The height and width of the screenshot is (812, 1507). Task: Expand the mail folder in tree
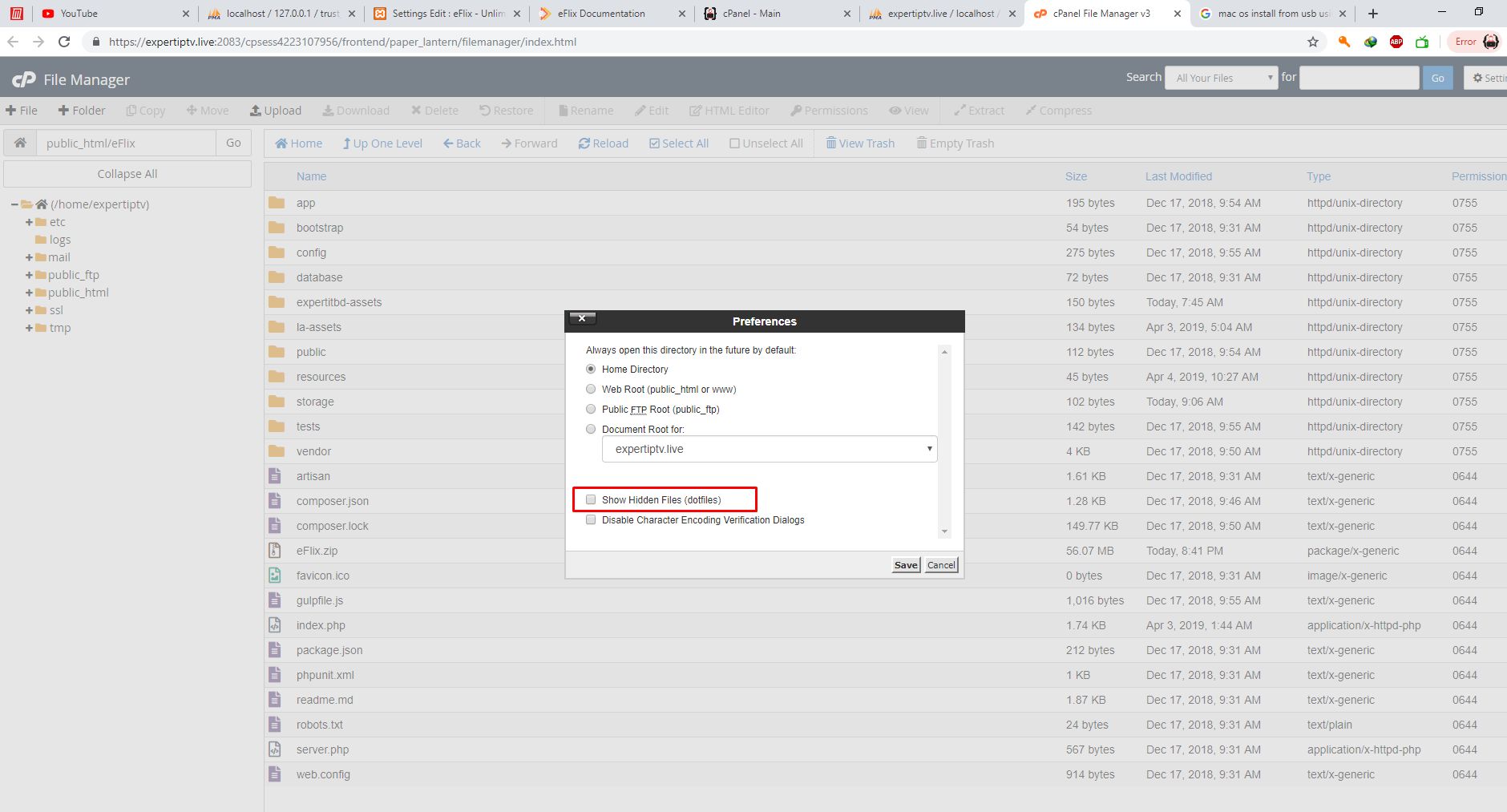(29, 257)
